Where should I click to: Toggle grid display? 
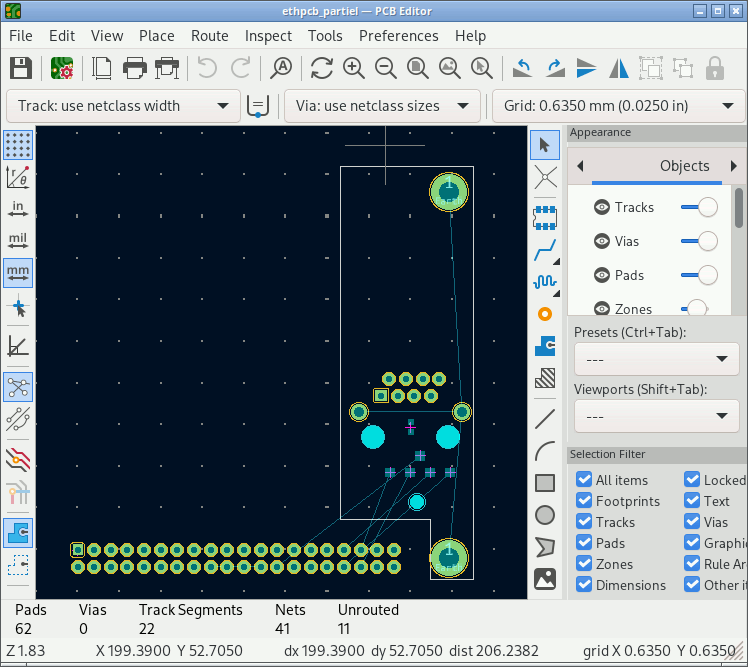coord(18,145)
